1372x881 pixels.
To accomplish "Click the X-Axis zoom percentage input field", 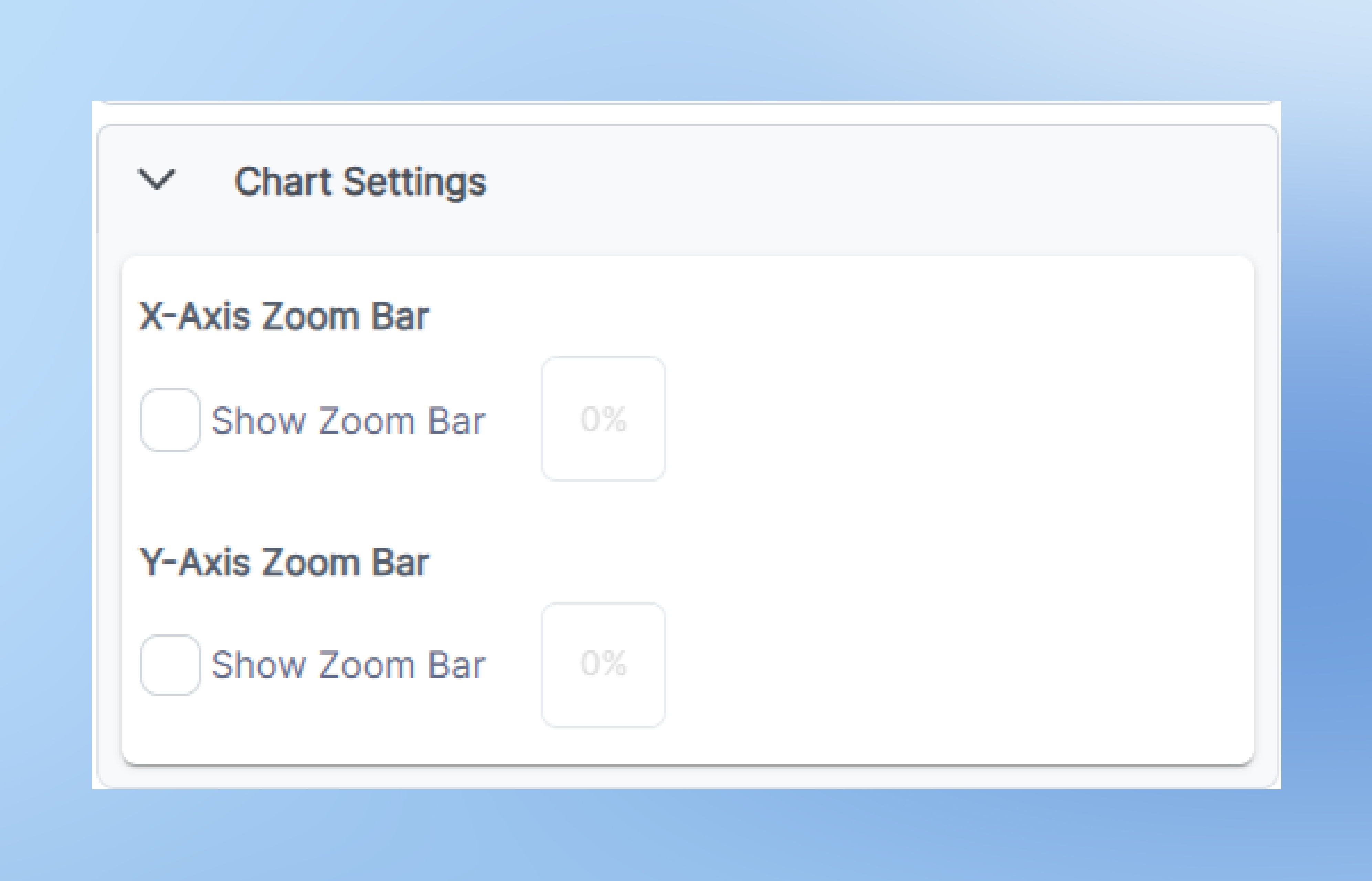I will tap(603, 419).
